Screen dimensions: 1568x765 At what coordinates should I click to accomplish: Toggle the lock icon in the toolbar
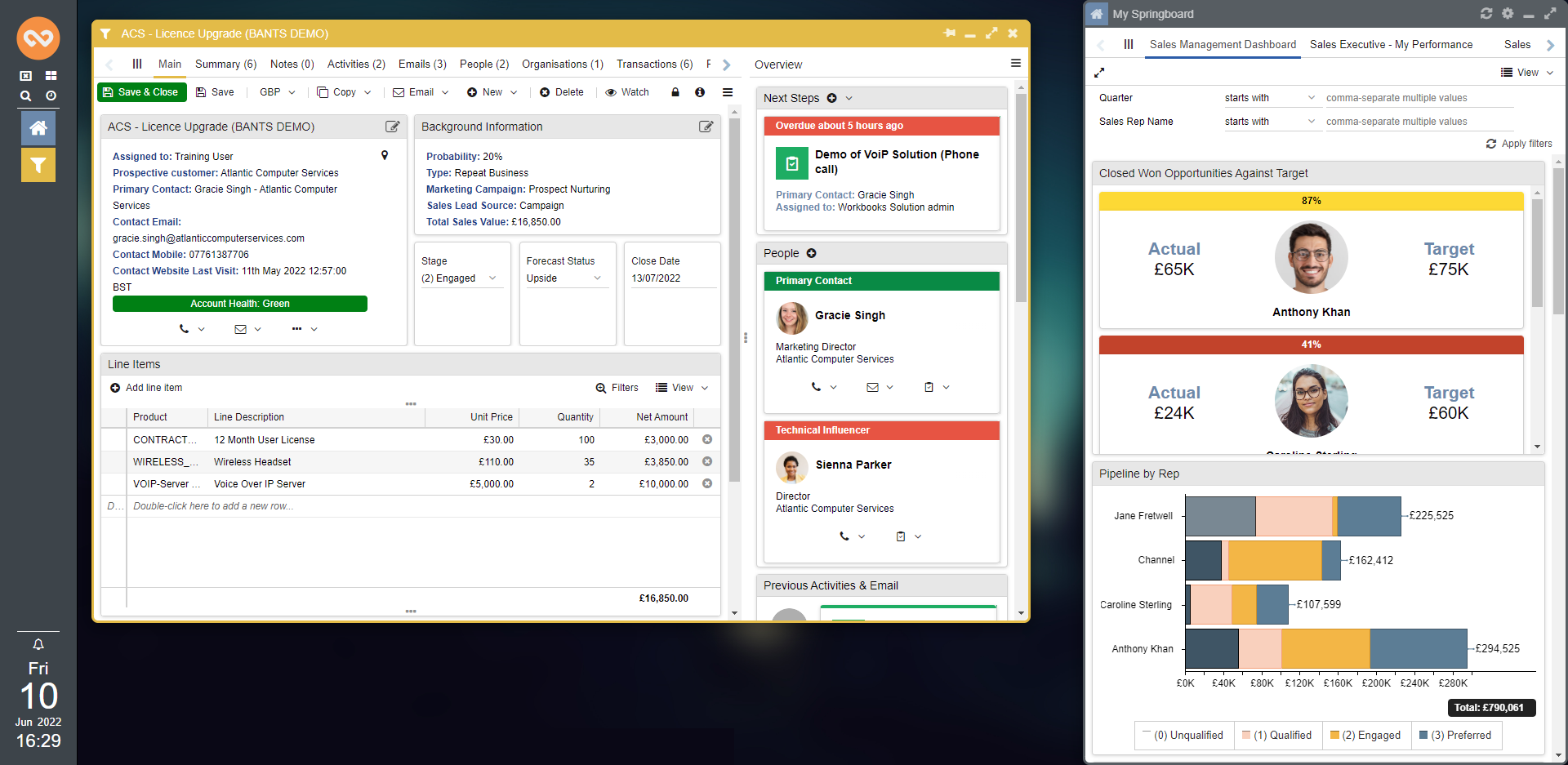click(675, 92)
